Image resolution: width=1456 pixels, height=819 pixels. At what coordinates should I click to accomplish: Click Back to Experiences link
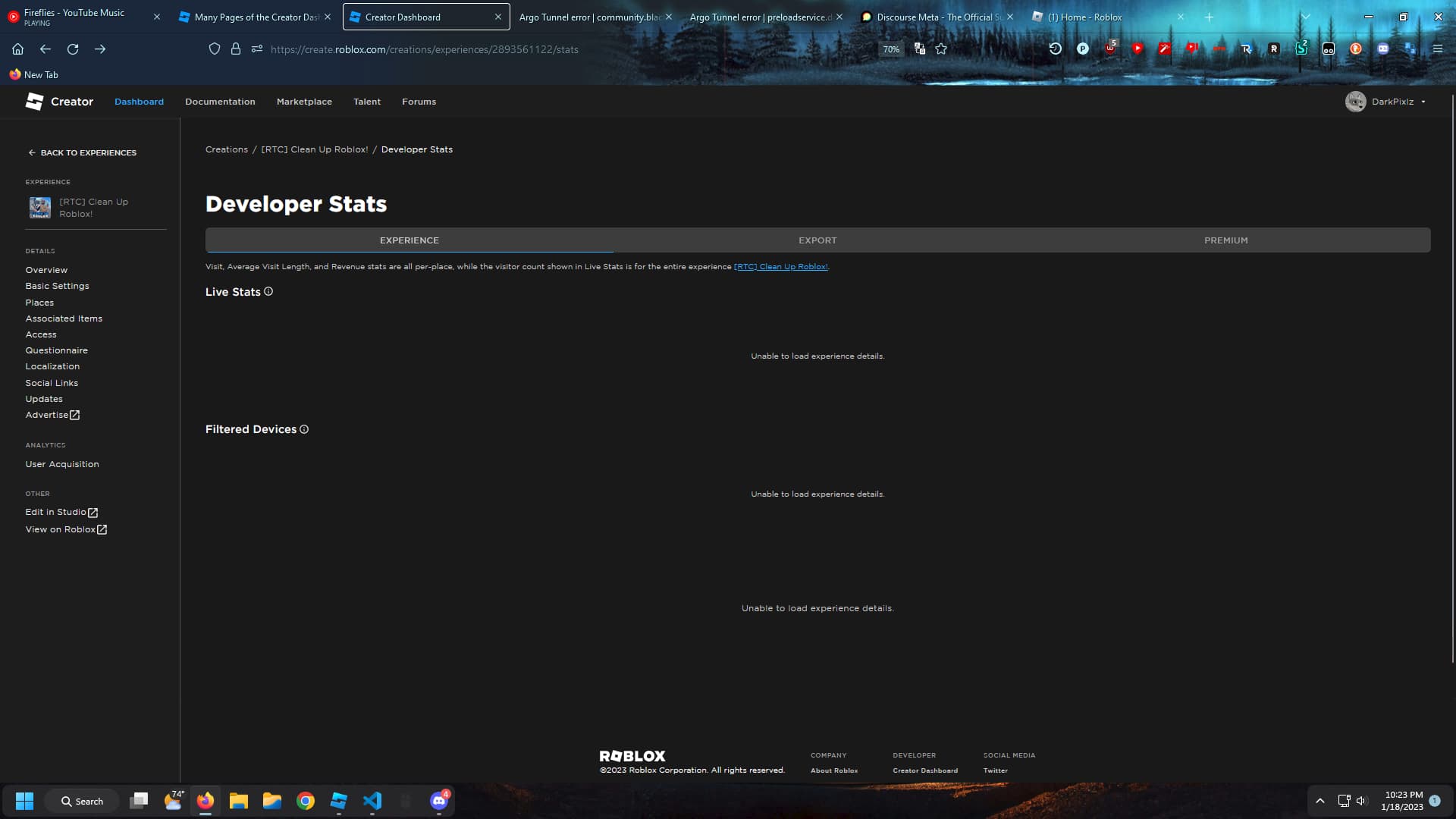point(82,152)
